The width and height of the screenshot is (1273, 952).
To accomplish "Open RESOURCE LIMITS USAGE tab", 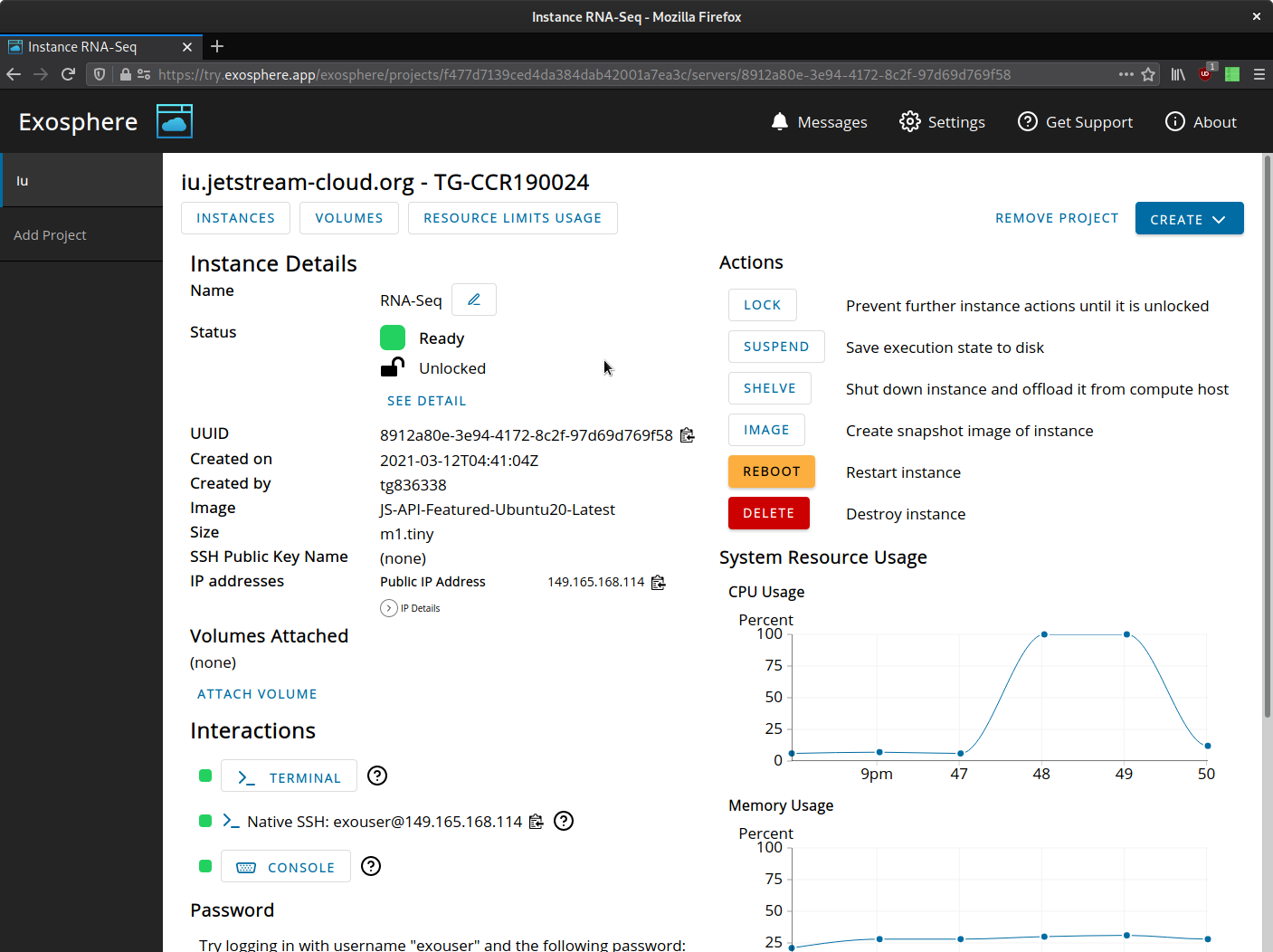I will 513,218.
